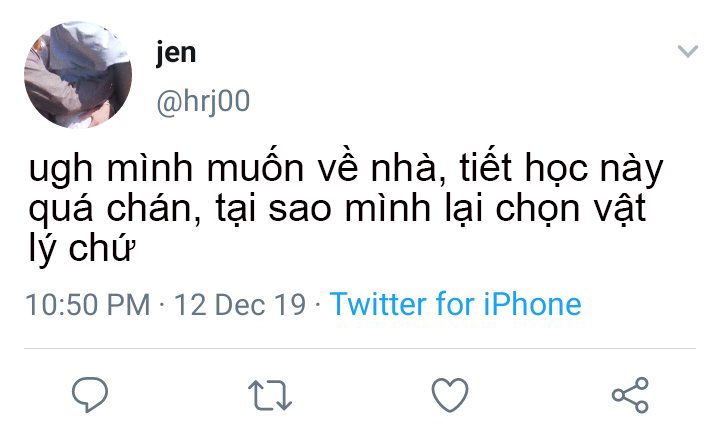Click the 10:50 PM timestamp
This screenshot has width=720, height=436.
tap(88, 305)
